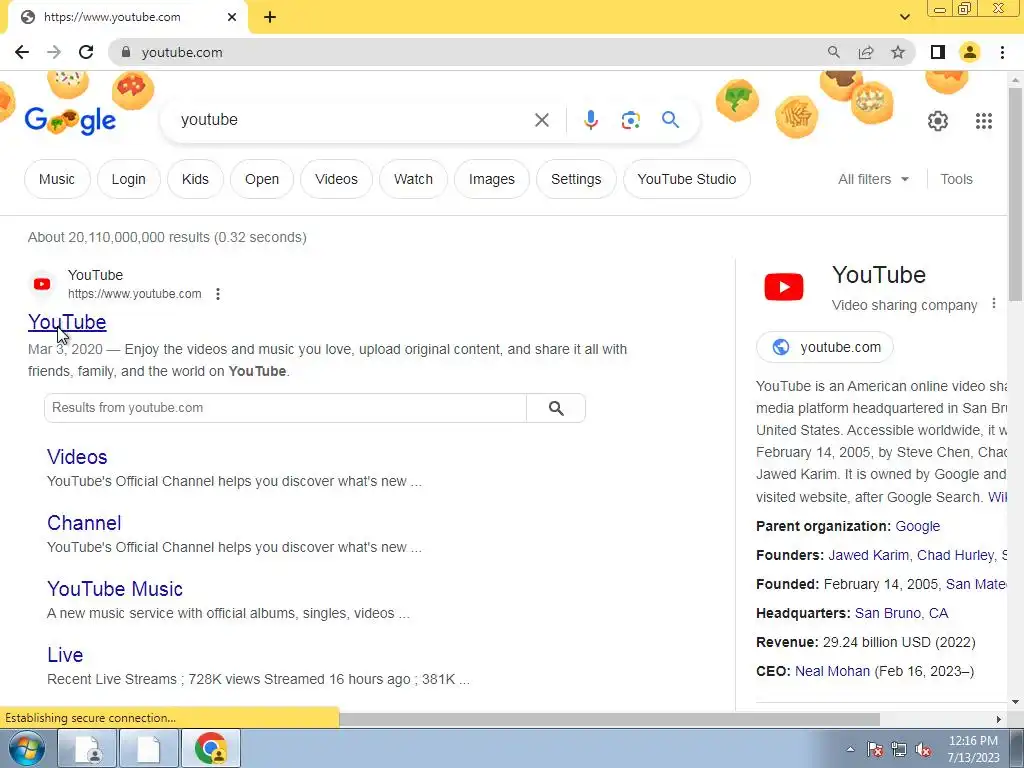
Task: Toggle the browser side panel icon
Action: tap(938, 52)
